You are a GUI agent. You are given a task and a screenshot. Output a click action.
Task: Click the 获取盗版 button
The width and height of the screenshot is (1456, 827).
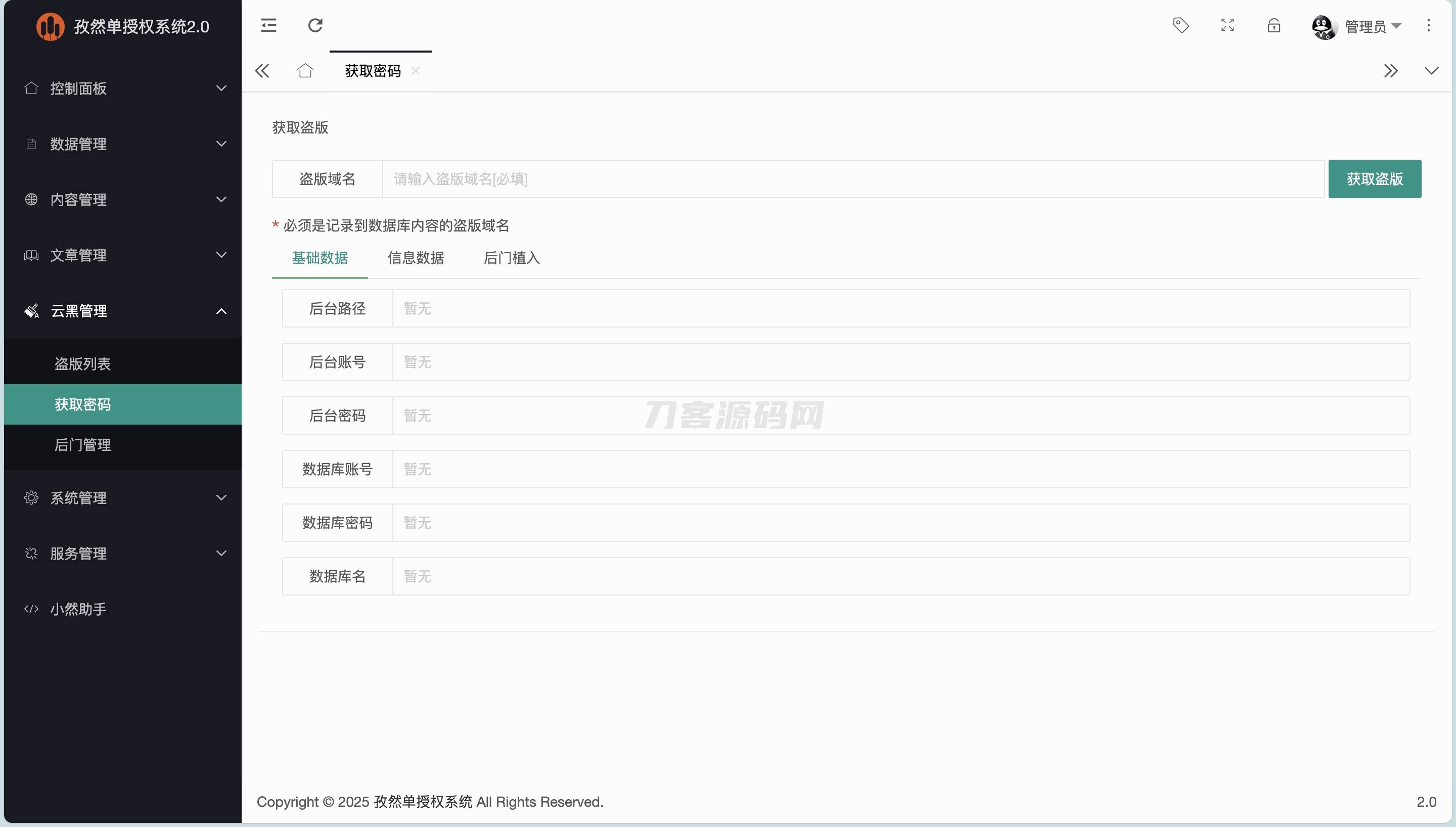[1374, 179]
